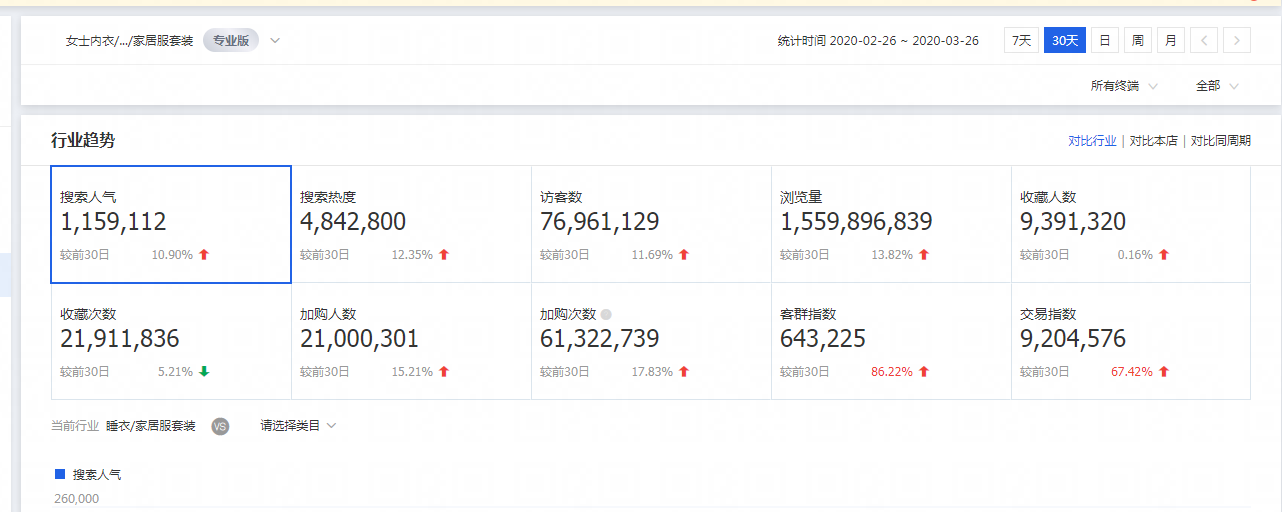Click the 统计时间 date range text
The width and height of the screenshot is (1282, 512).
pyautogui.click(x=878, y=41)
